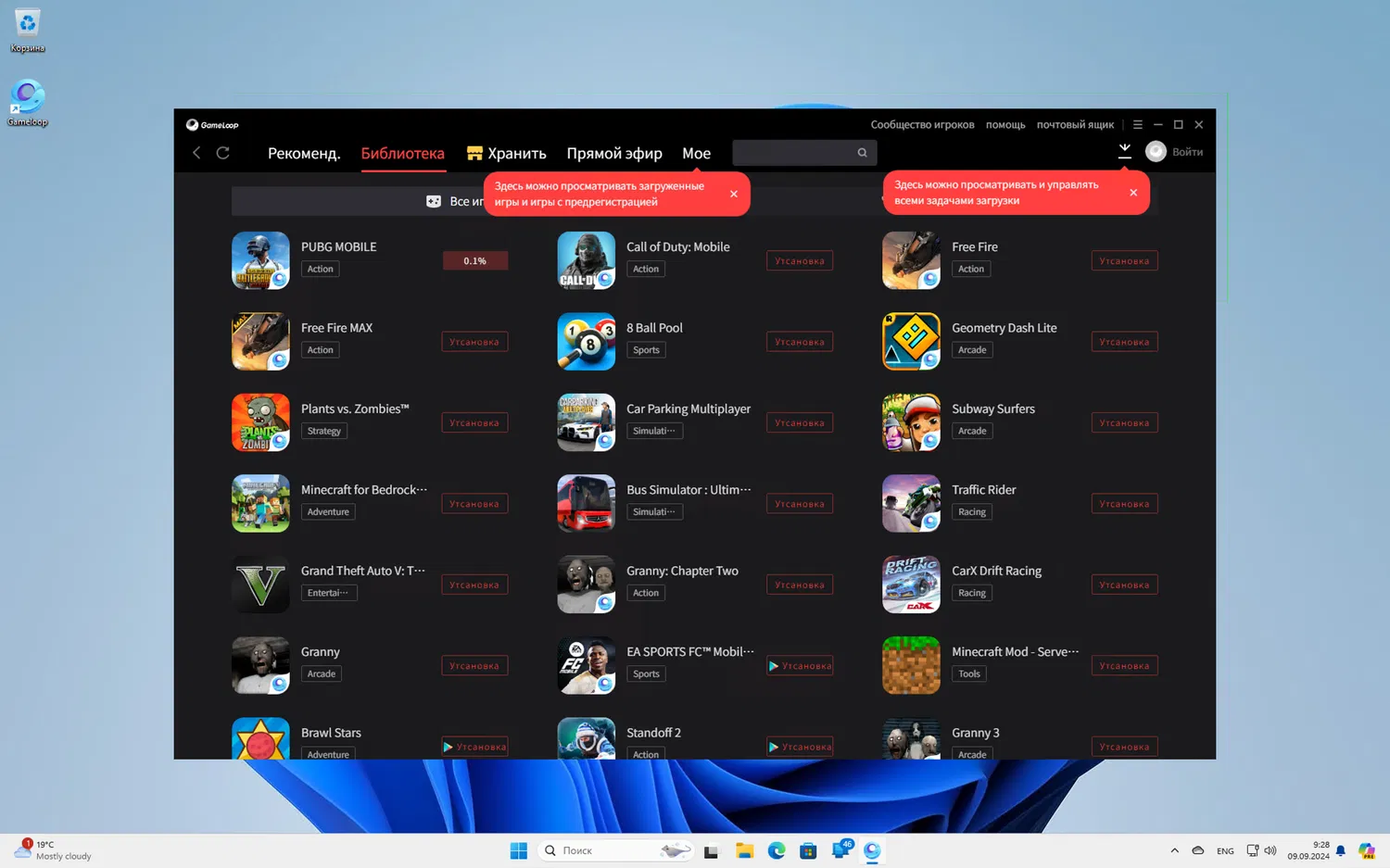
Task: Click the Strategy tag under Plants vs. Zombies
Action: coord(324,431)
